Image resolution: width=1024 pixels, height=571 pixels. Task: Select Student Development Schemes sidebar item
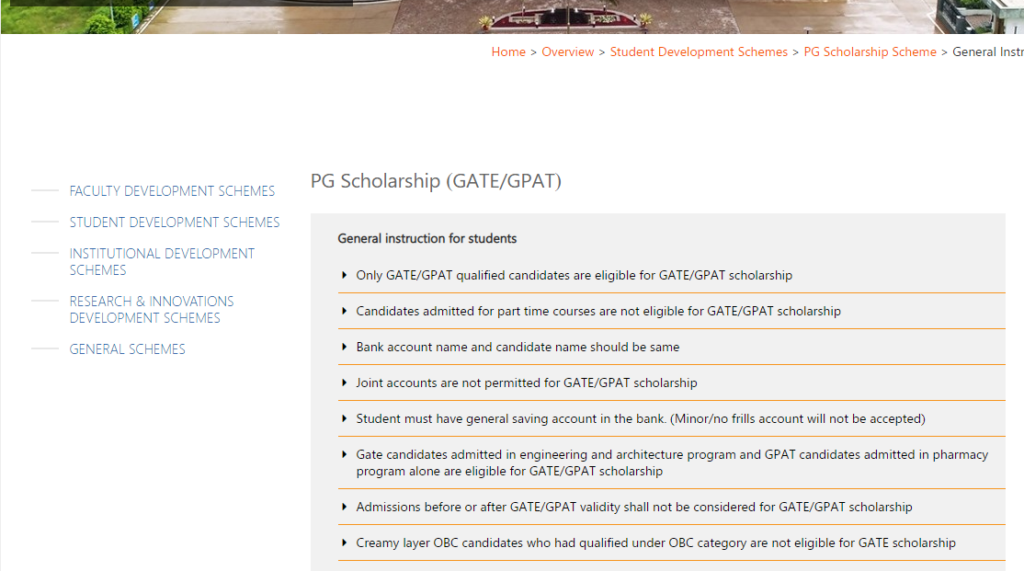(x=174, y=222)
